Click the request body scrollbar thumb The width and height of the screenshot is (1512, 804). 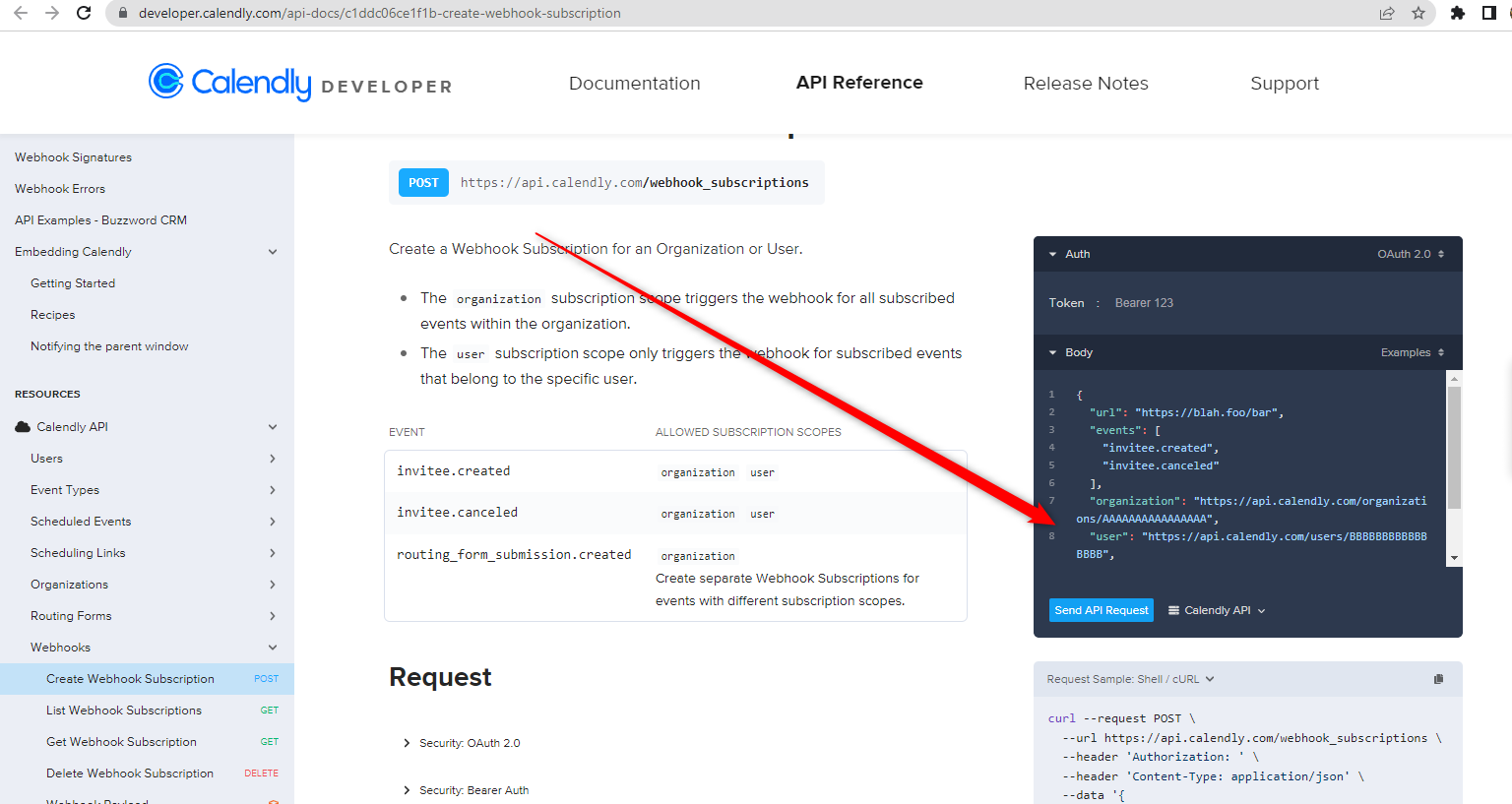point(1454,448)
